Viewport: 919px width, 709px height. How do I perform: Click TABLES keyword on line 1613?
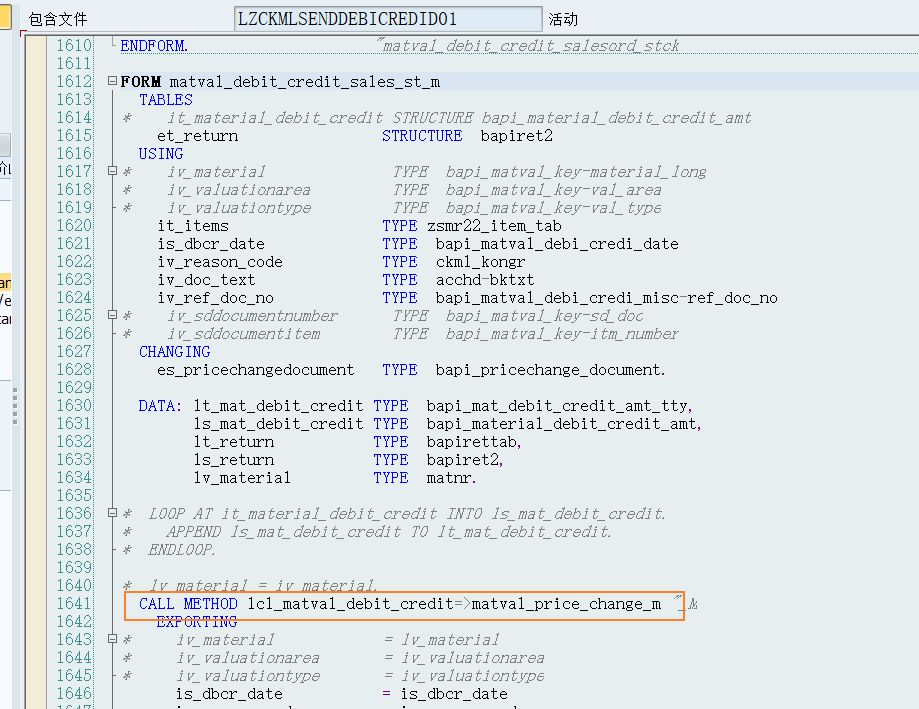pyautogui.click(x=166, y=100)
